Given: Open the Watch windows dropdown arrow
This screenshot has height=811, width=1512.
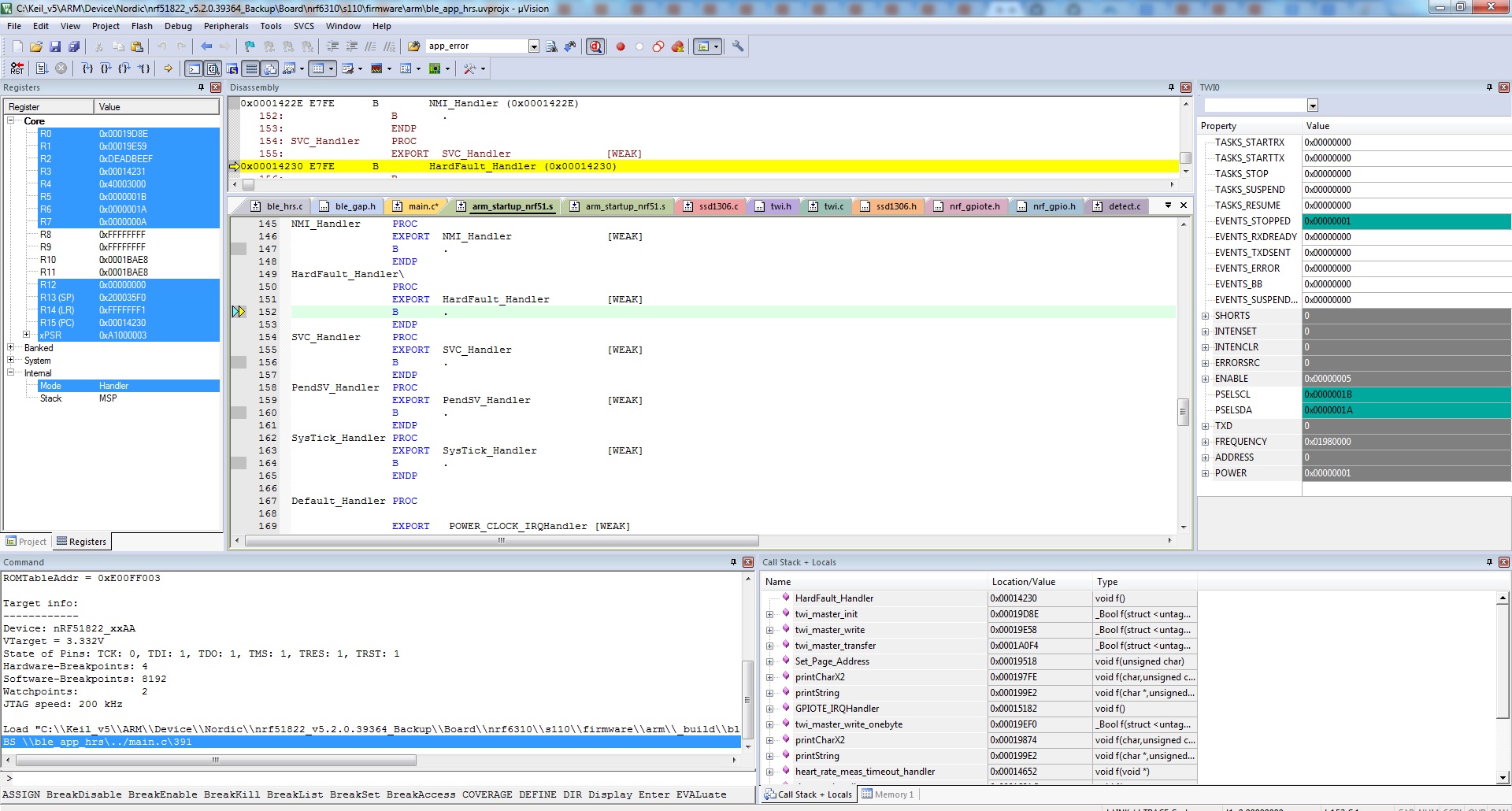Looking at the screenshot, I should (302, 69).
